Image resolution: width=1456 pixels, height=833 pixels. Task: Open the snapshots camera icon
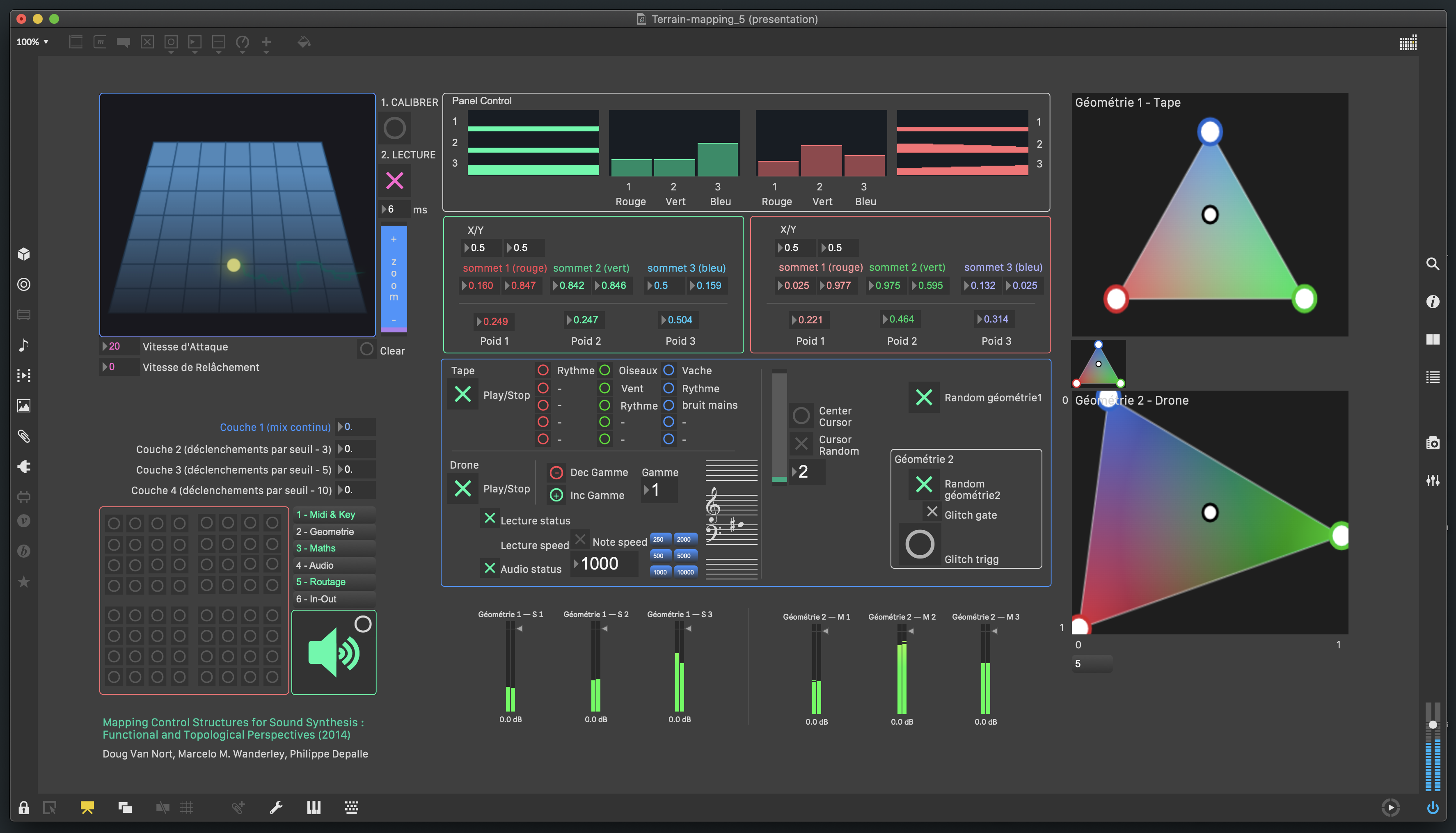pos(1432,443)
